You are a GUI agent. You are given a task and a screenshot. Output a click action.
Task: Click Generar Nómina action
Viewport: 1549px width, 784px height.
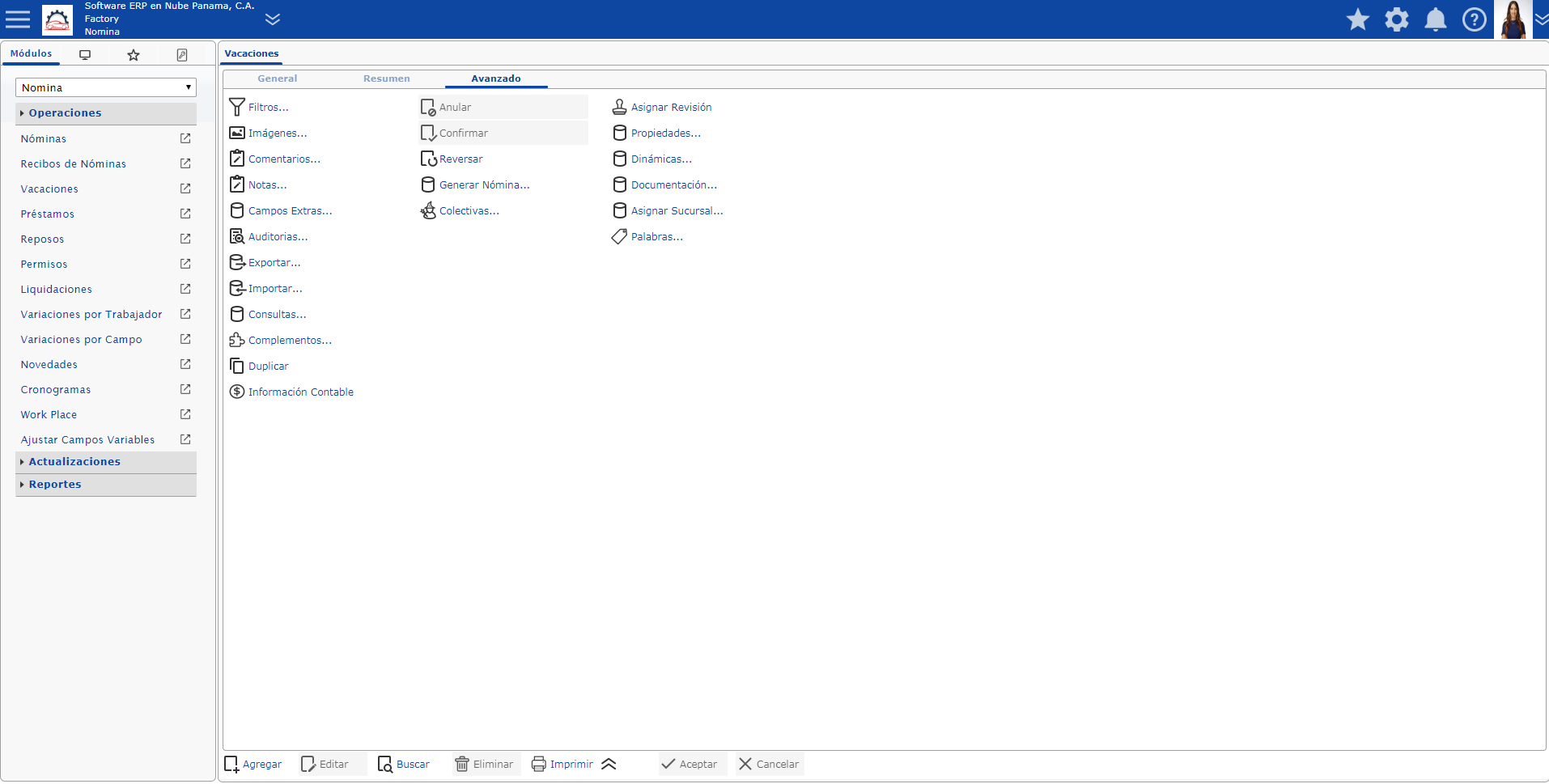pyautogui.click(x=475, y=184)
